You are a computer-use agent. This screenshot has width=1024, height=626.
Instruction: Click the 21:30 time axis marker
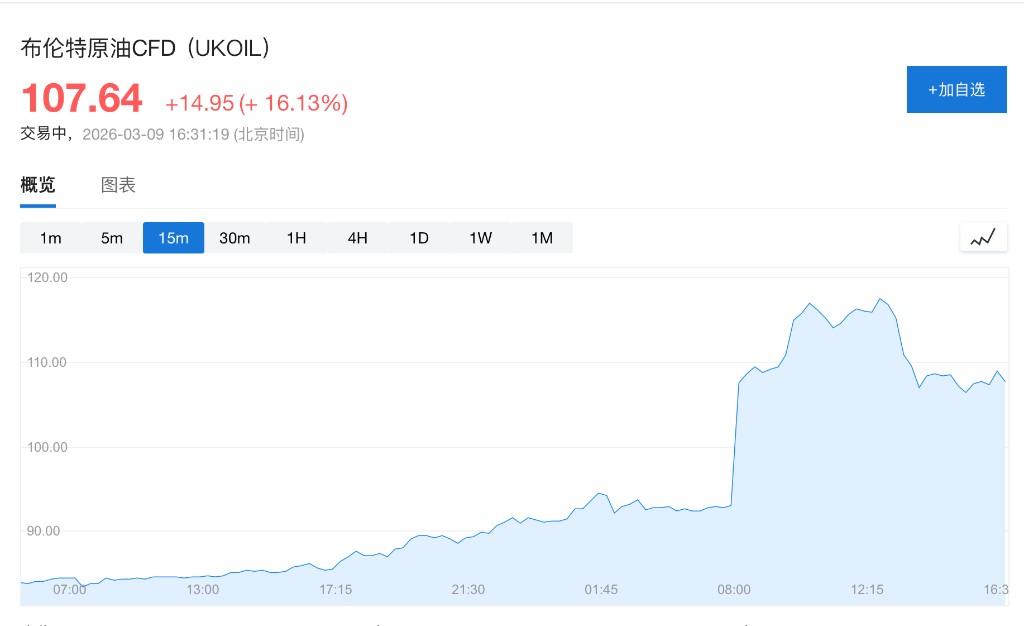468,590
